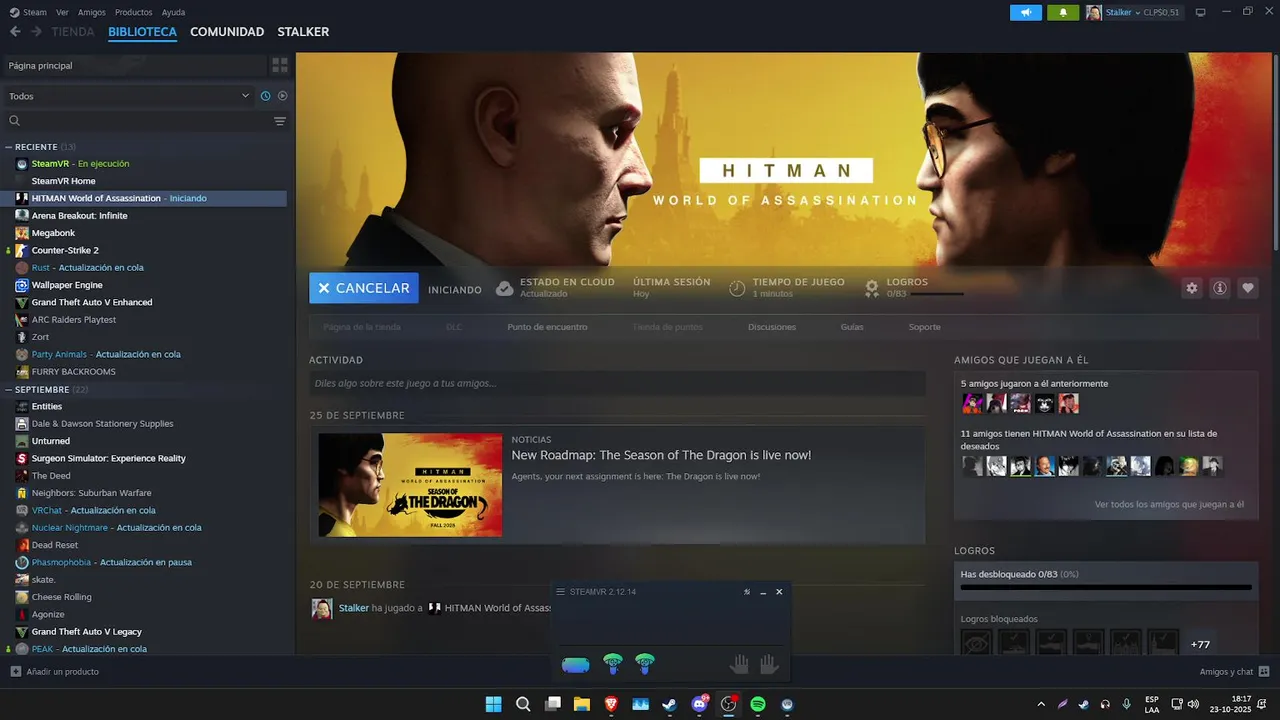
Task: Open File Explorer from the taskbar
Action: pos(581,704)
